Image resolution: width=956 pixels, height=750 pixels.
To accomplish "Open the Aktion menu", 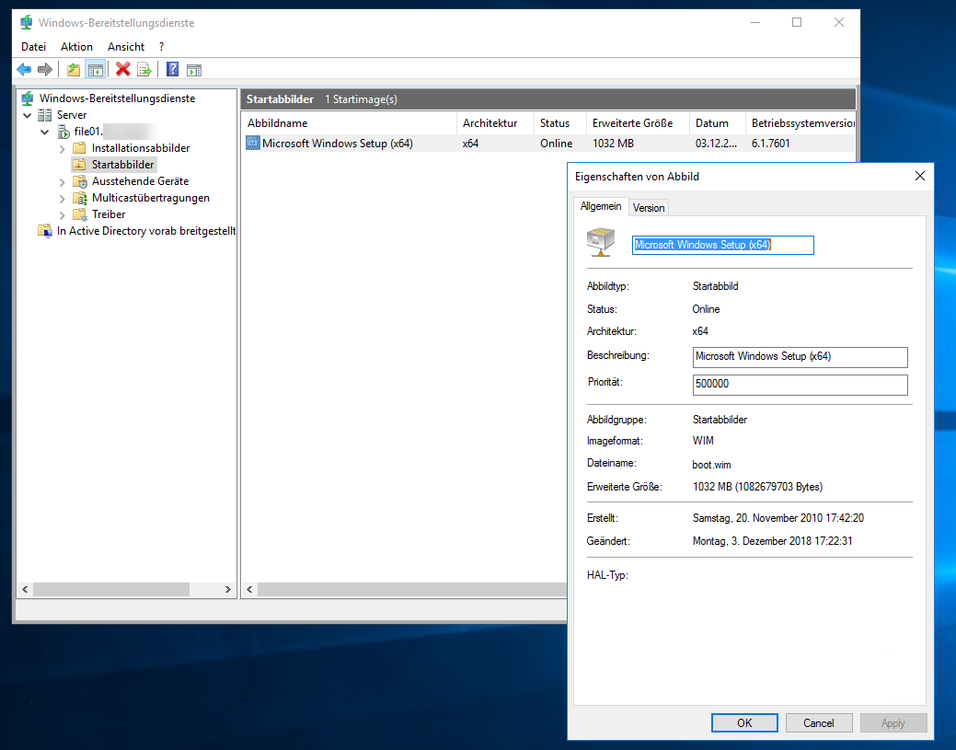I will 76,47.
